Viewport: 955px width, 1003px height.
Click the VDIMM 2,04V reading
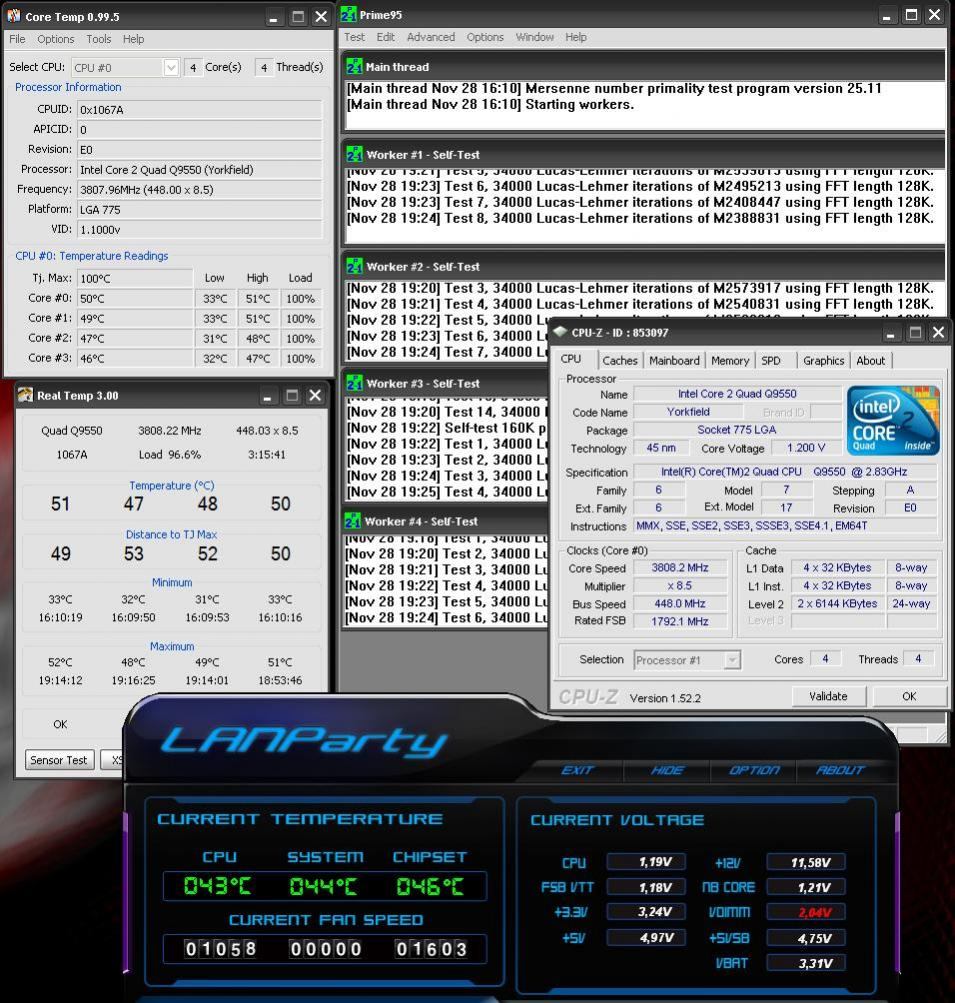(806, 912)
